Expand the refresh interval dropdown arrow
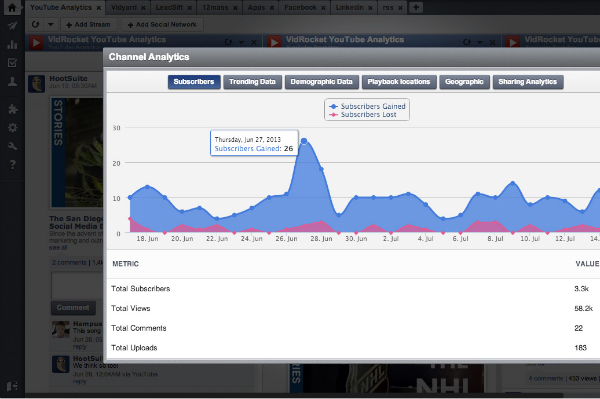 pyautogui.click(x=51, y=24)
